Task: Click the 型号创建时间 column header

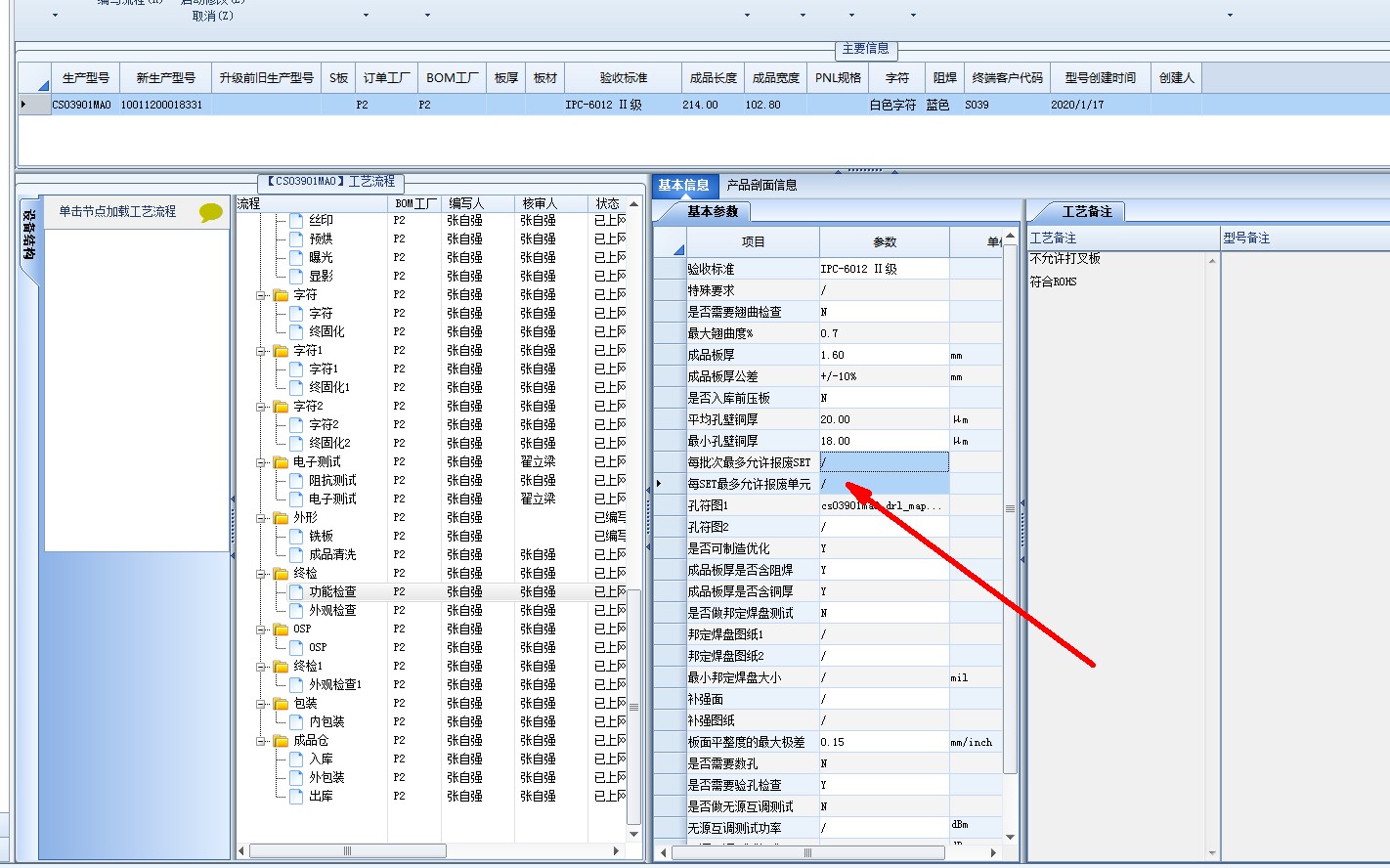Action: click(1101, 78)
